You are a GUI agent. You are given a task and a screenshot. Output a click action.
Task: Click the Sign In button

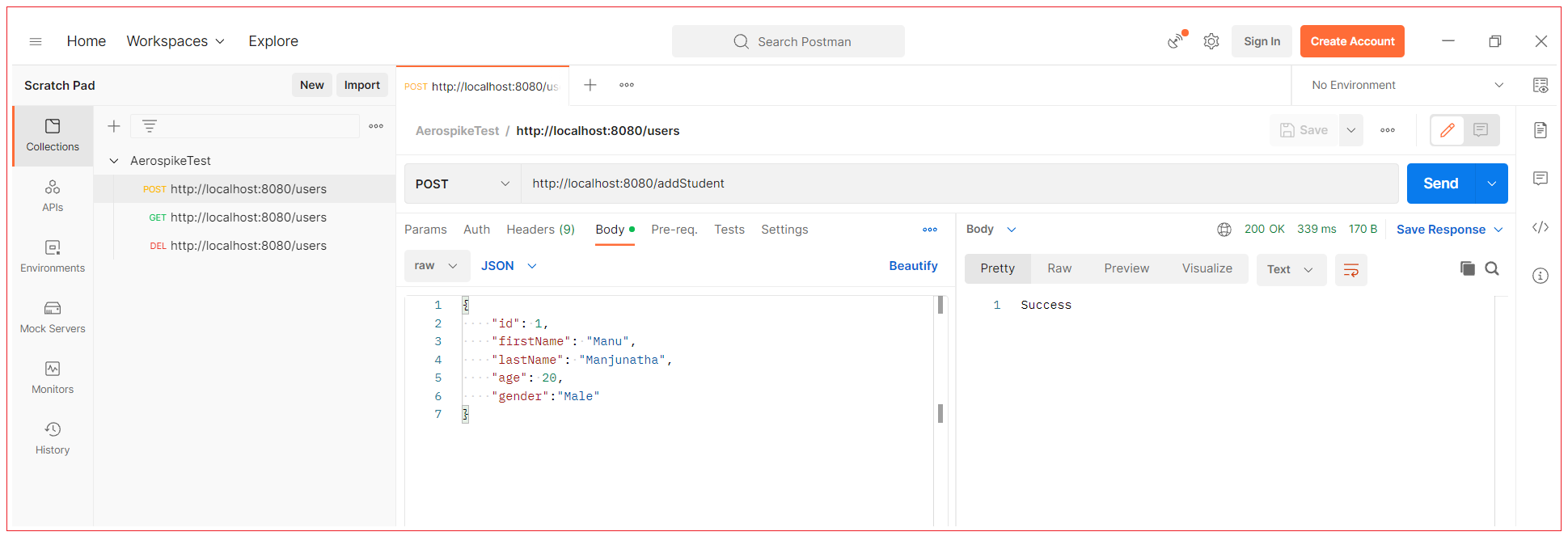pos(1262,41)
